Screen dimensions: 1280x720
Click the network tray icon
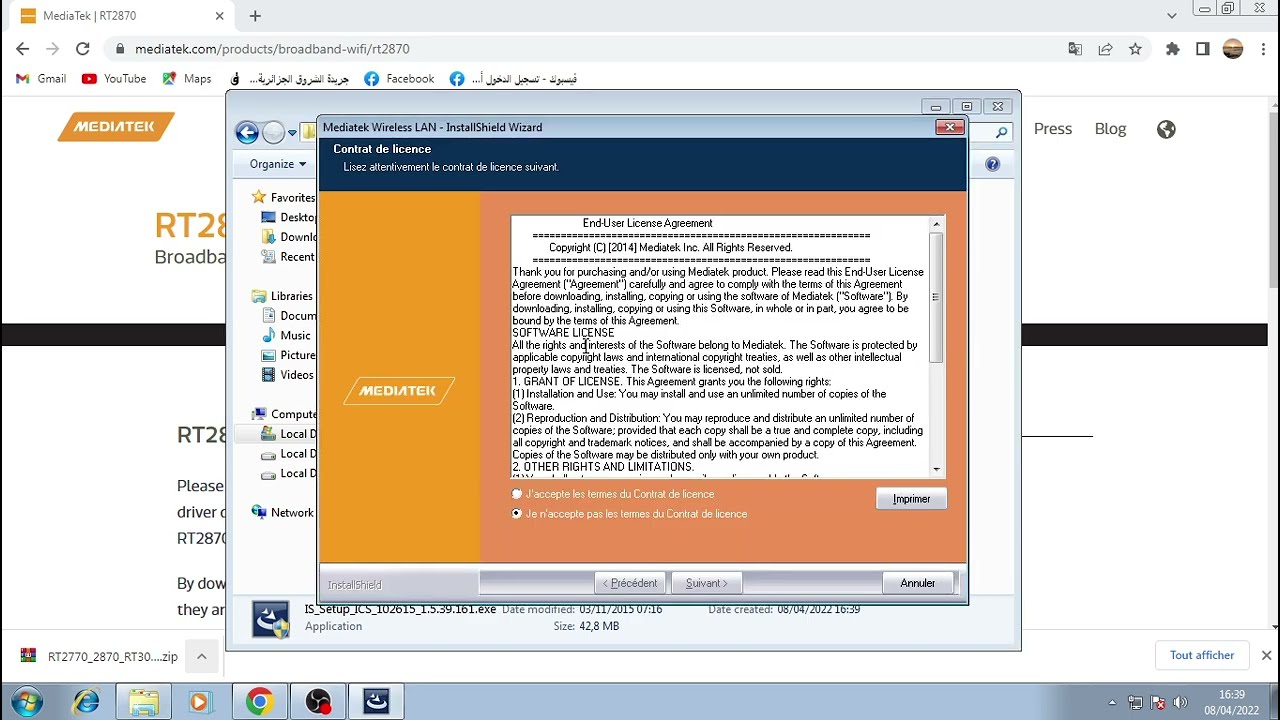tap(1135, 702)
